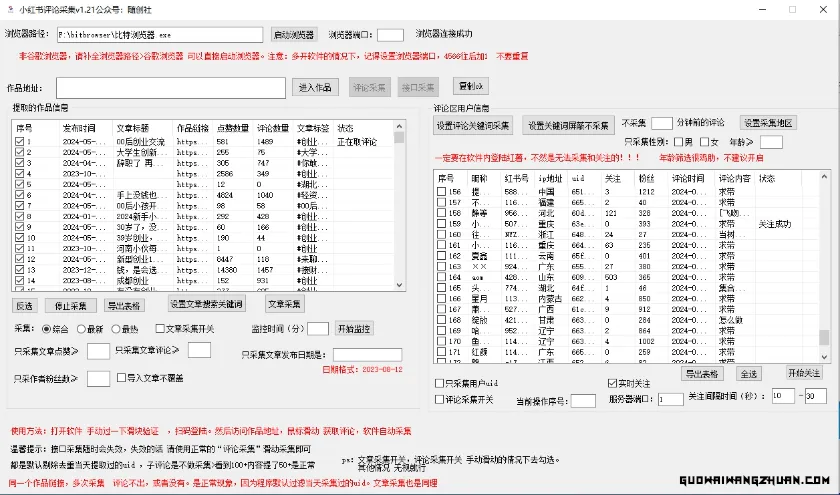Click the 监控时间 minutes input
Screen dimensions: 840x495
[x=318, y=329]
